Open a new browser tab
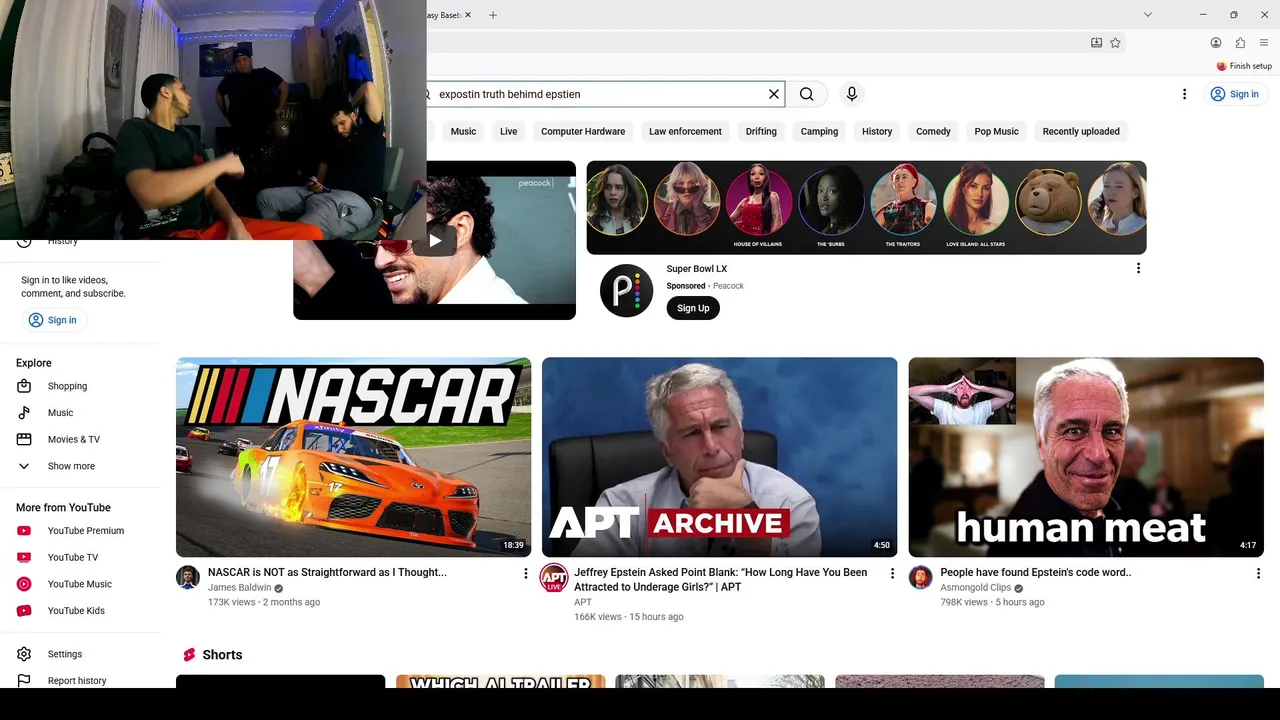The height and width of the screenshot is (720, 1280). 492,15
